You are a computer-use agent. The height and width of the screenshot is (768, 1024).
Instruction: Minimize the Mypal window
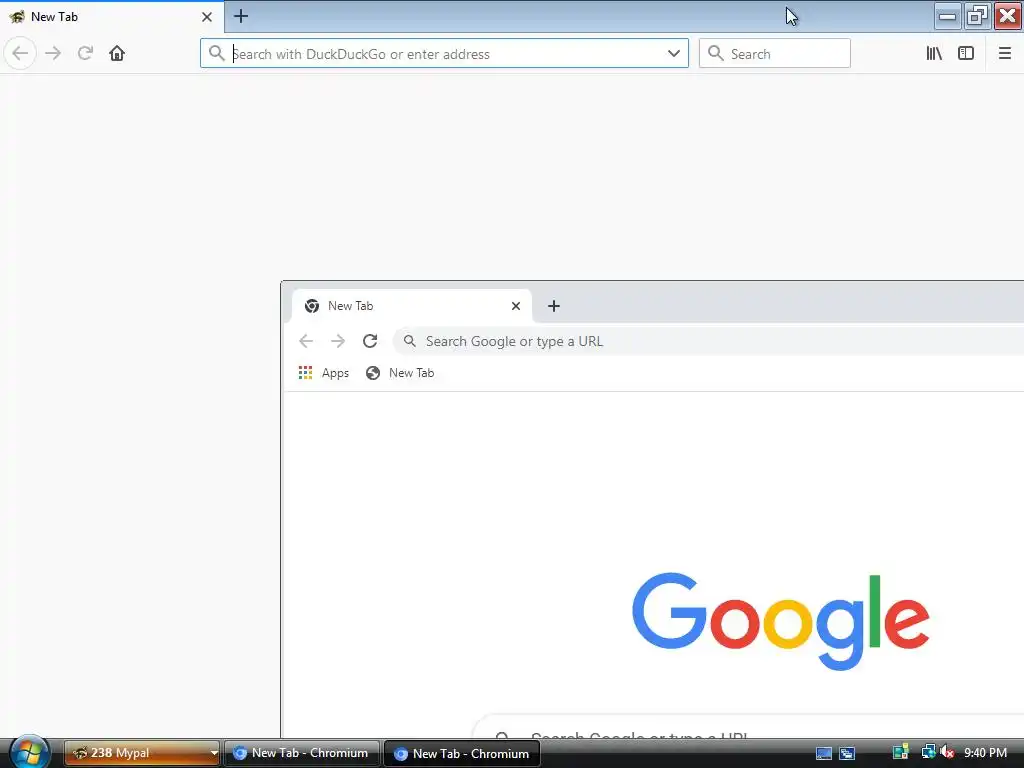[947, 16]
